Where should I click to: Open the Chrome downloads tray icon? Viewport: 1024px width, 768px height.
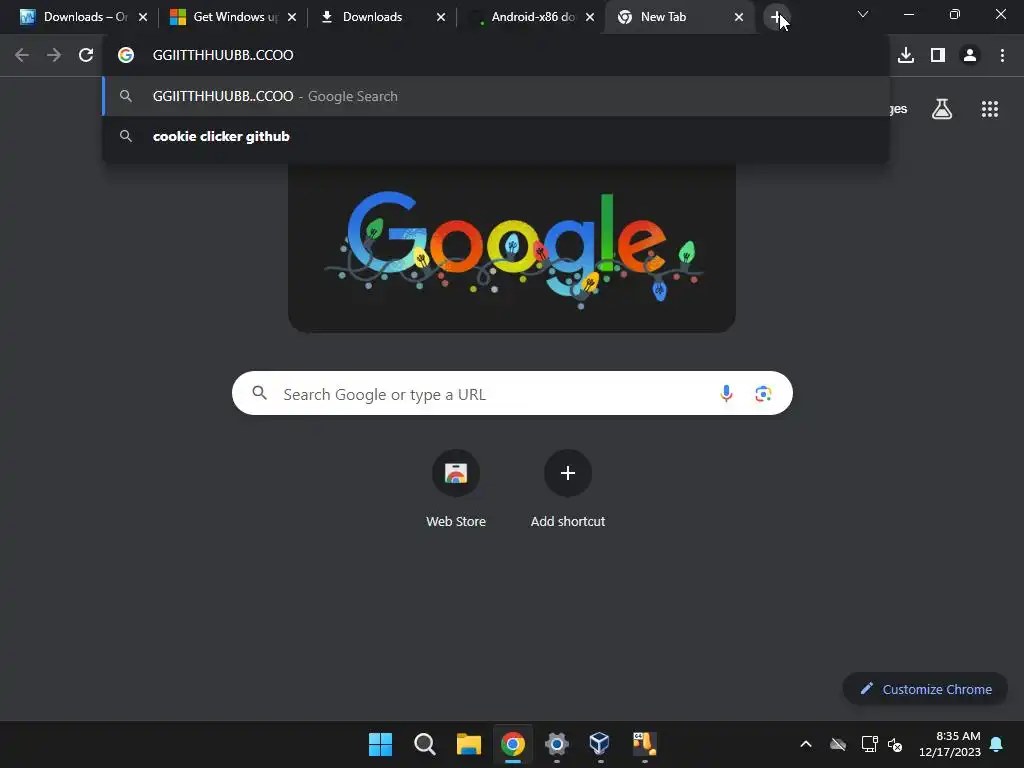(906, 55)
